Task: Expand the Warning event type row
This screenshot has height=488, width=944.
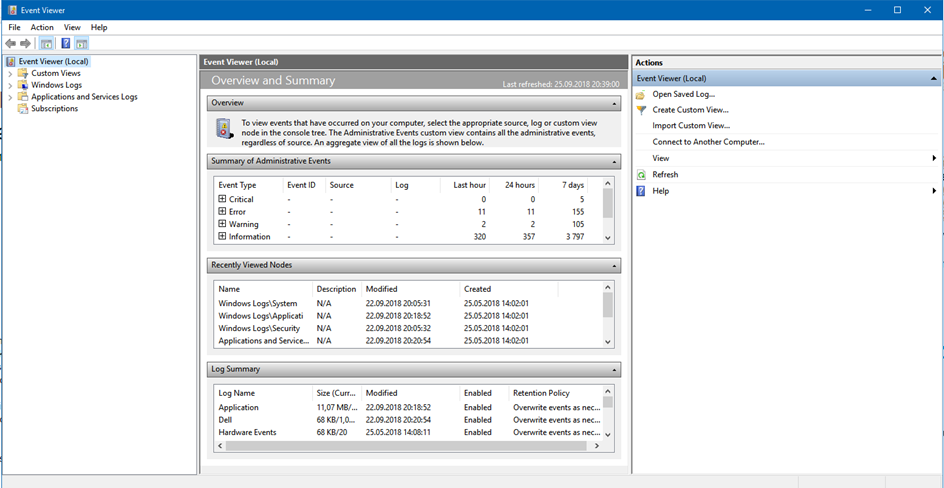Action: click(x=223, y=224)
